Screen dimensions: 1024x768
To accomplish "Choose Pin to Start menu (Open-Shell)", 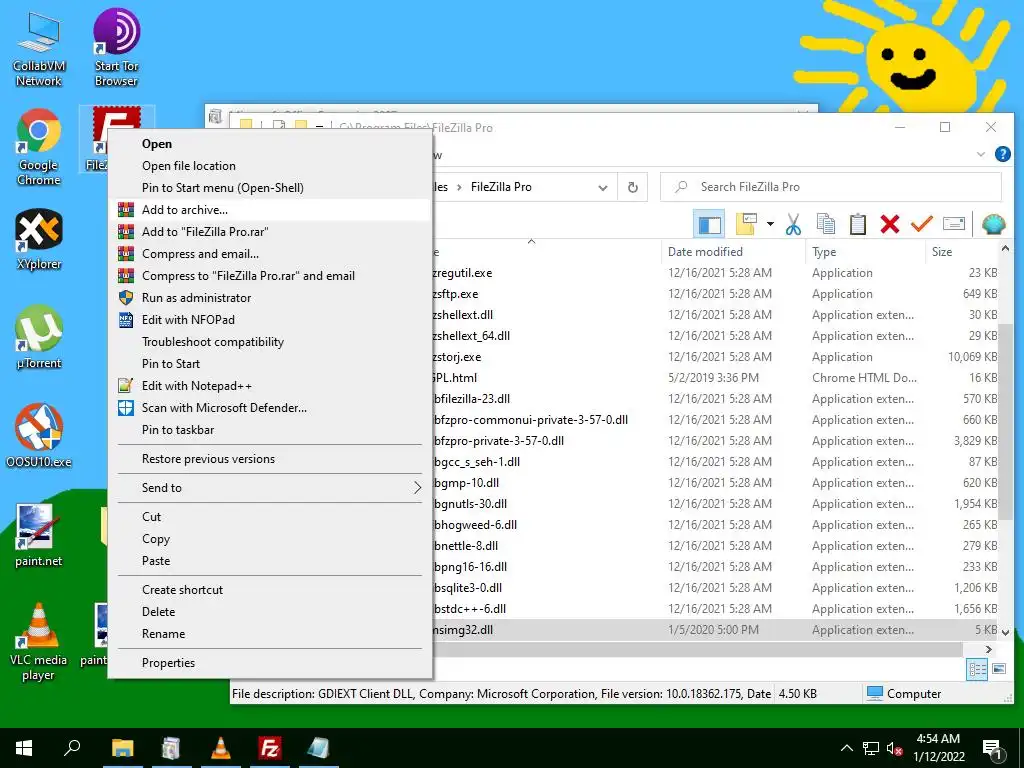I will [270, 188].
